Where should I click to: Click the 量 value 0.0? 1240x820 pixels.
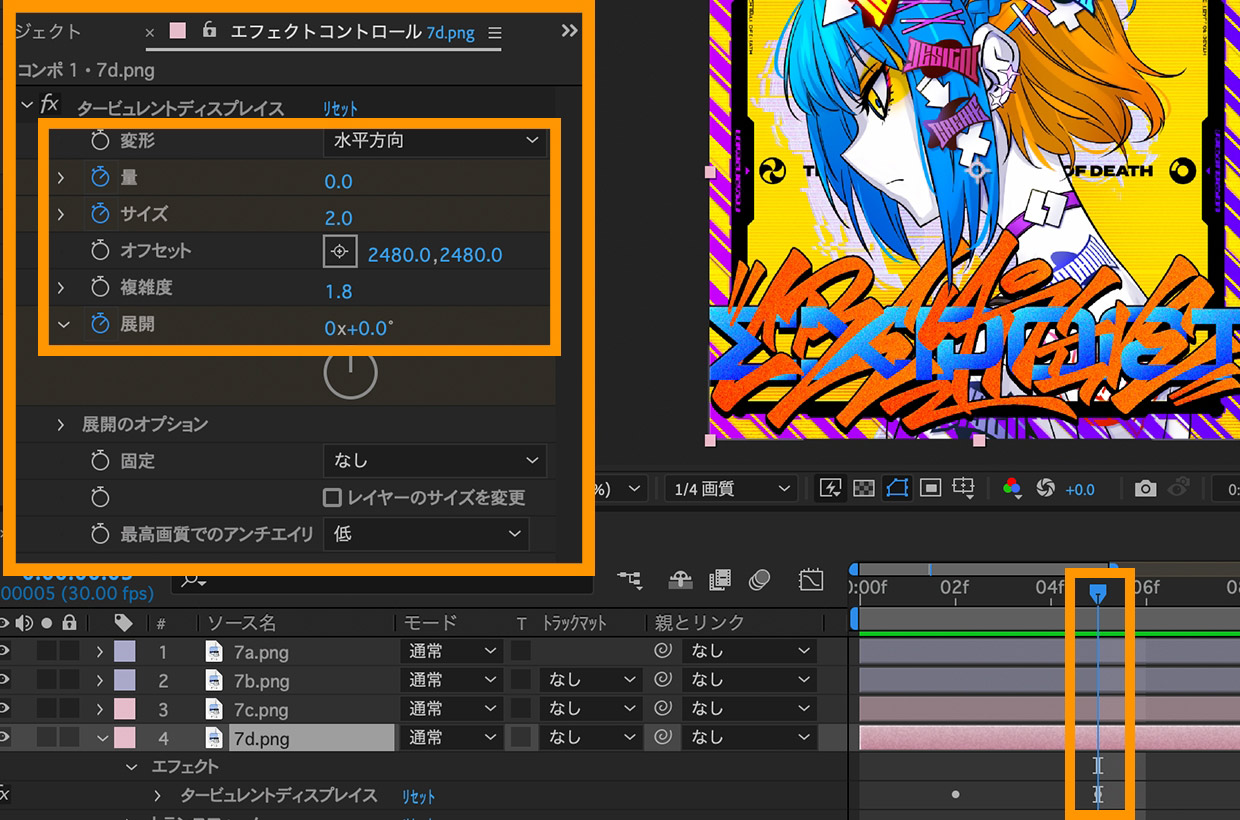pyautogui.click(x=338, y=181)
